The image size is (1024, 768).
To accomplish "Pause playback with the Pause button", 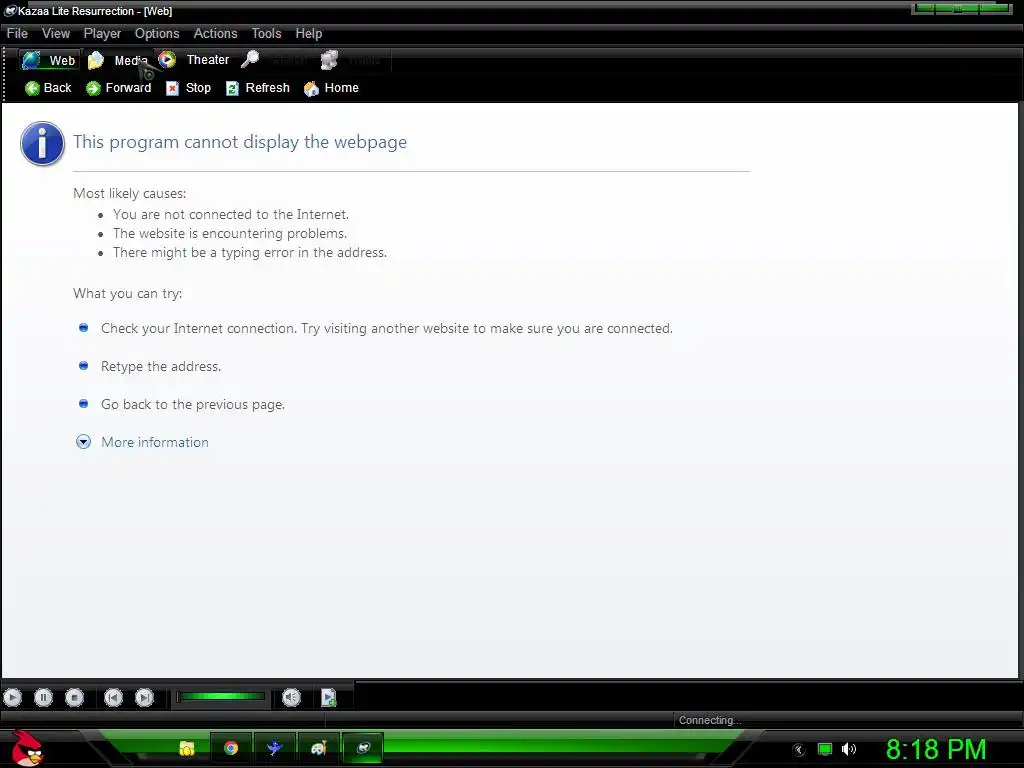I will pyautogui.click(x=43, y=697).
